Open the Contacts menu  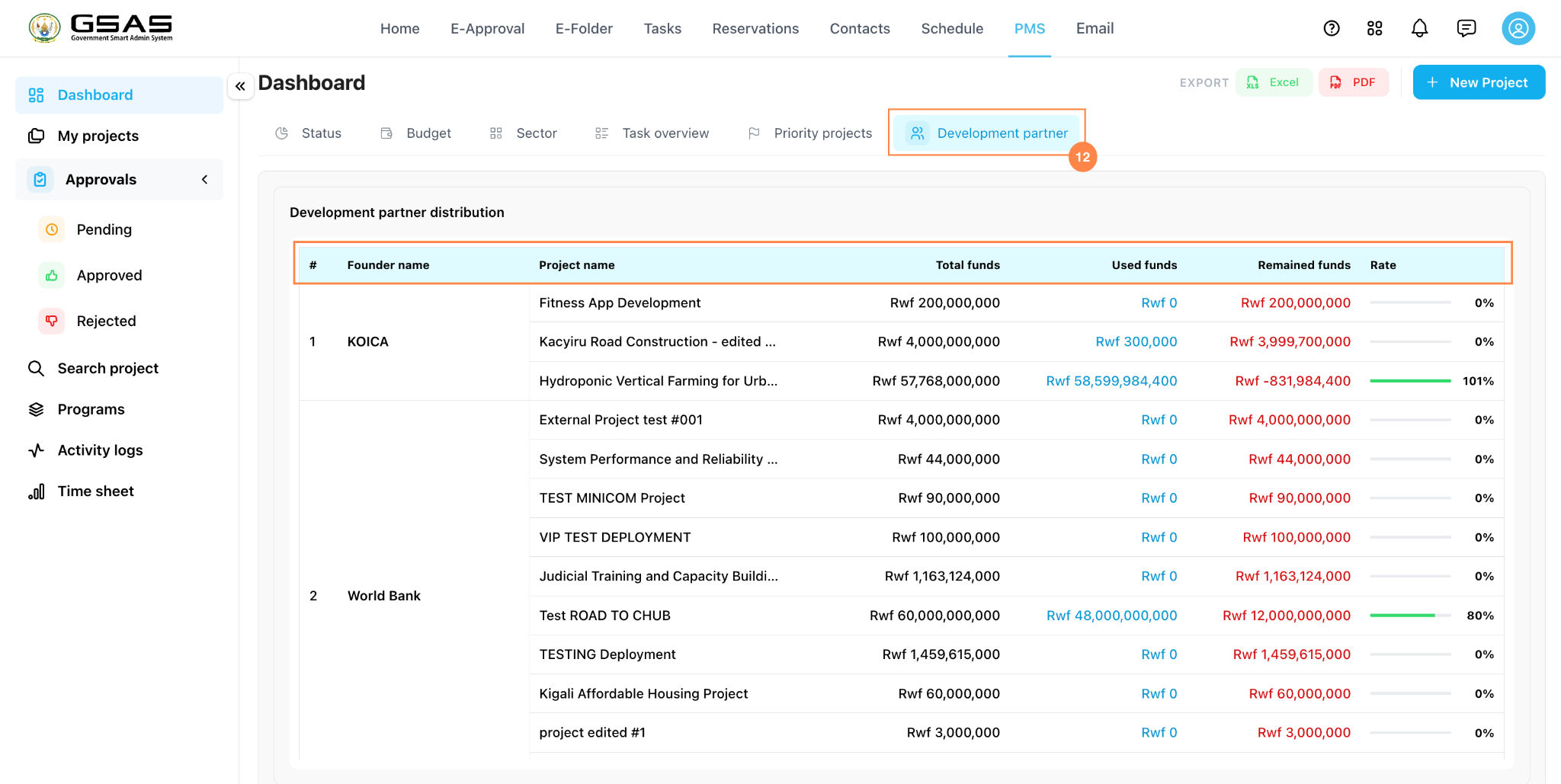(860, 28)
